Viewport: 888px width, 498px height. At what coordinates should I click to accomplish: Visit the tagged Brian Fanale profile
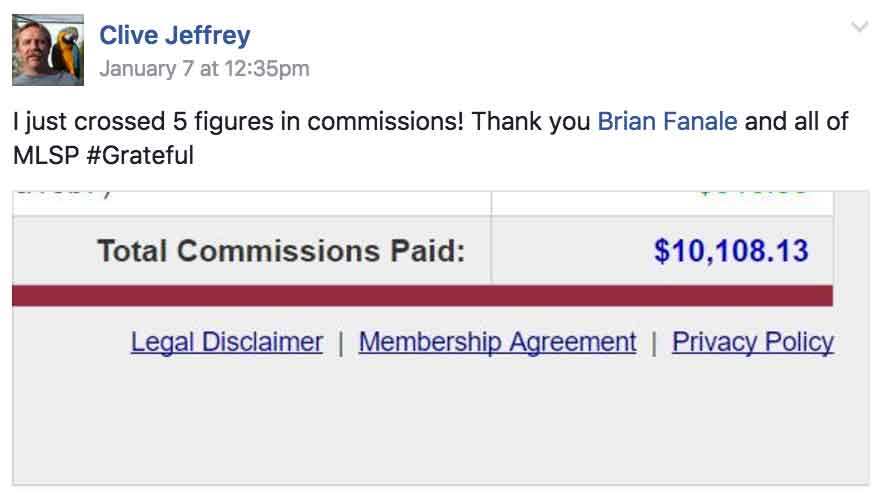pos(667,121)
